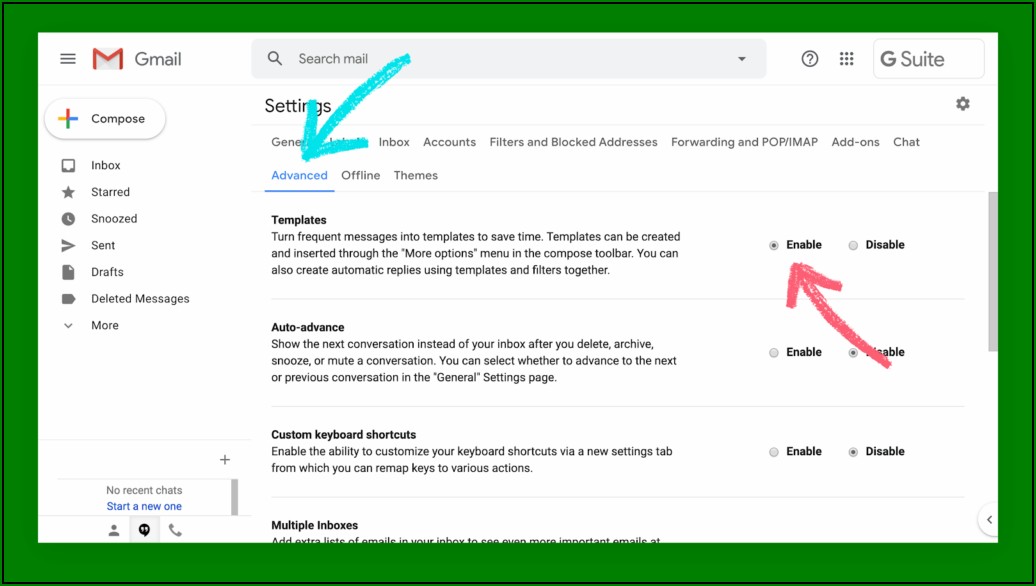Open the main menu hamburger icon

tap(68, 59)
